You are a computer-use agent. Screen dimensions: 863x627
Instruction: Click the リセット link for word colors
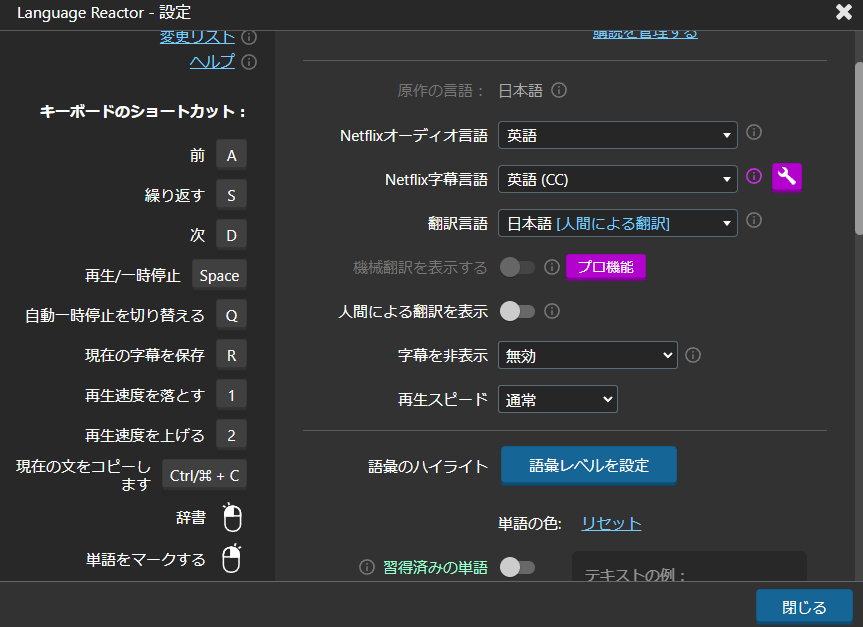point(611,523)
